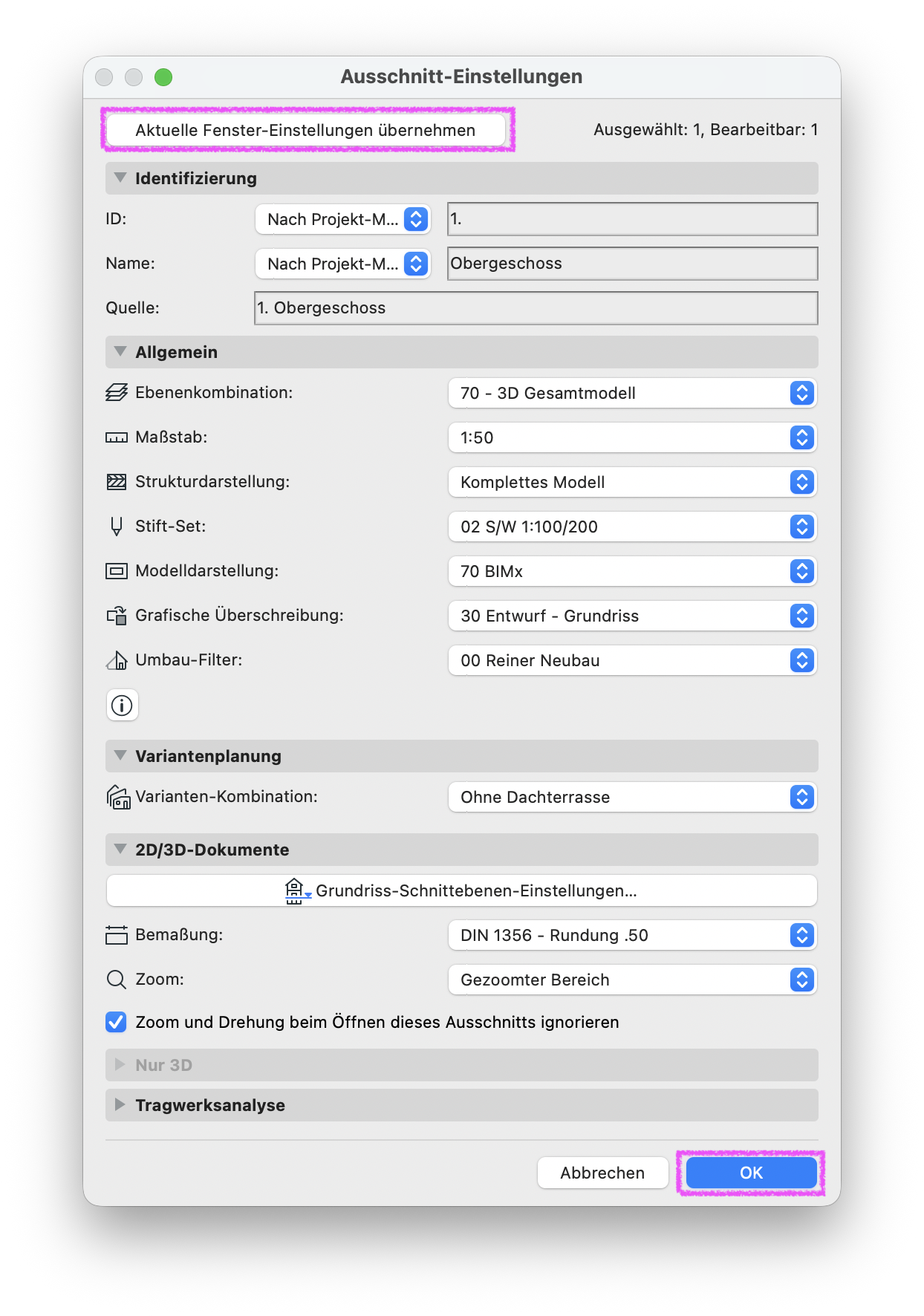Click the Modelldarstellung icon
Screen dimensions: 924x1316
[x=117, y=570]
